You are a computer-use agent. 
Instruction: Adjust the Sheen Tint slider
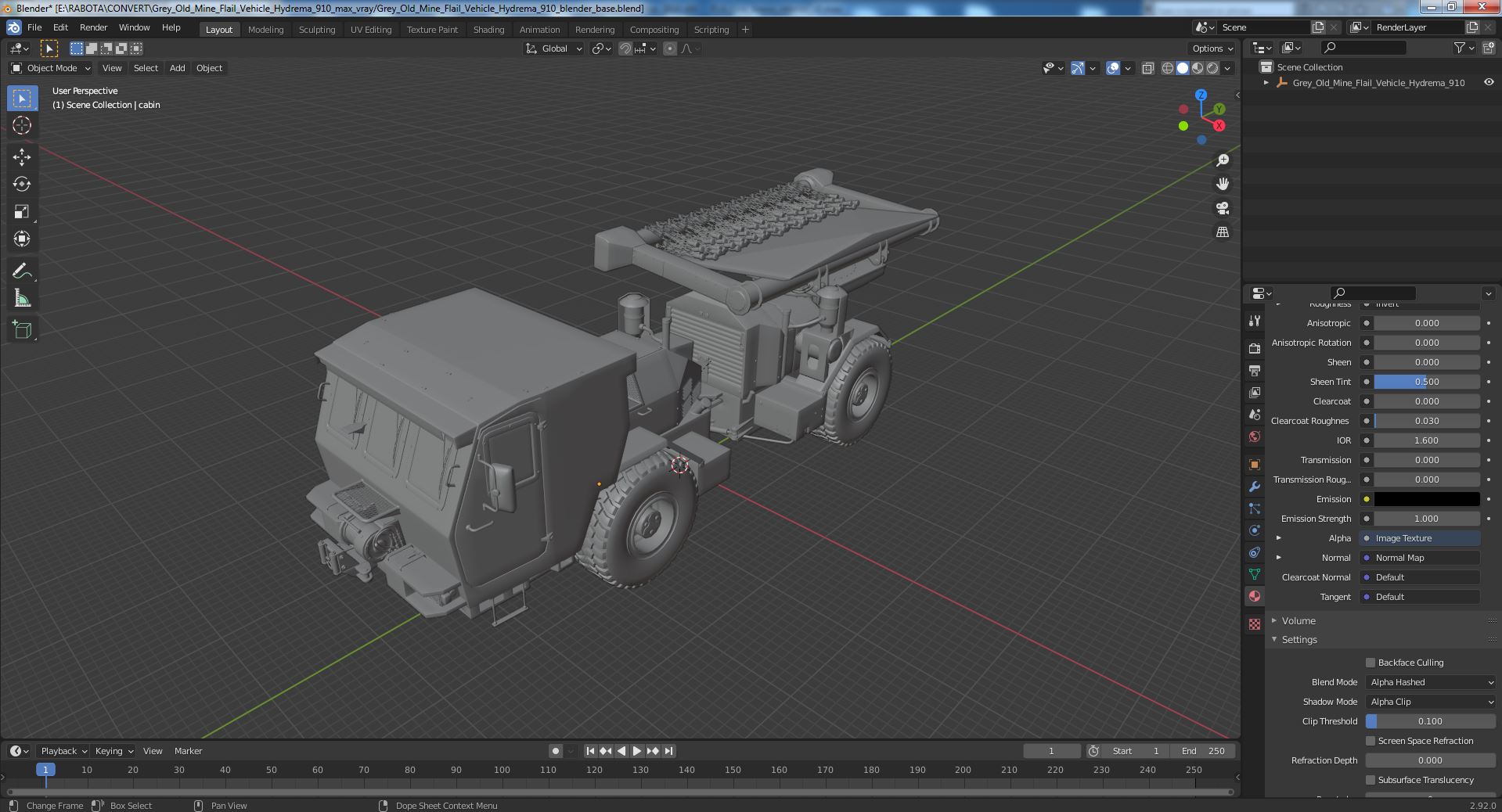(x=1427, y=382)
